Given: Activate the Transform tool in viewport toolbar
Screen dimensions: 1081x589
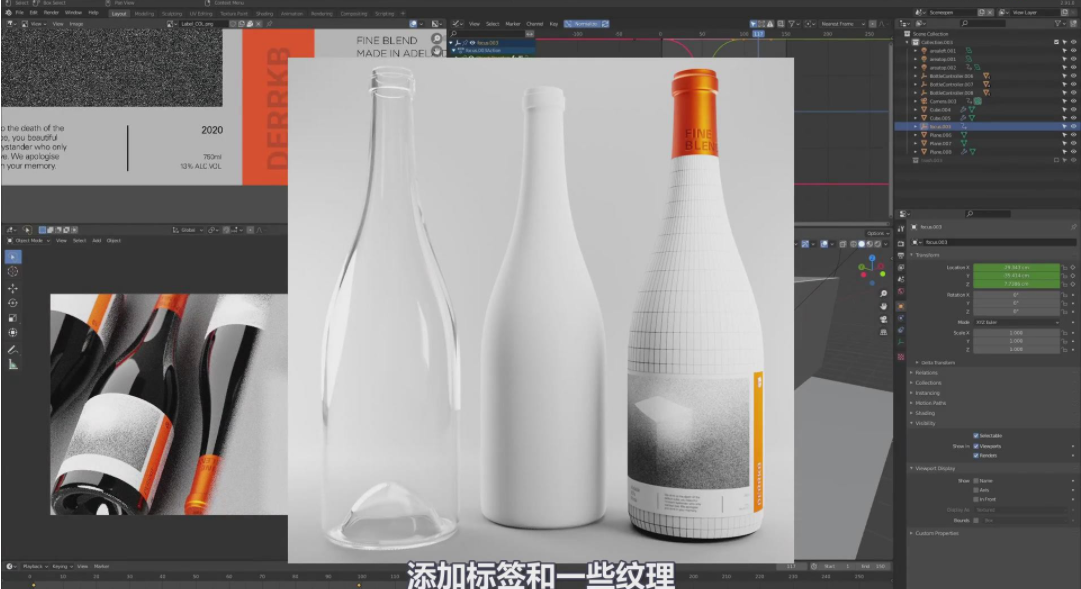Looking at the screenshot, I should [x=13, y=332].
